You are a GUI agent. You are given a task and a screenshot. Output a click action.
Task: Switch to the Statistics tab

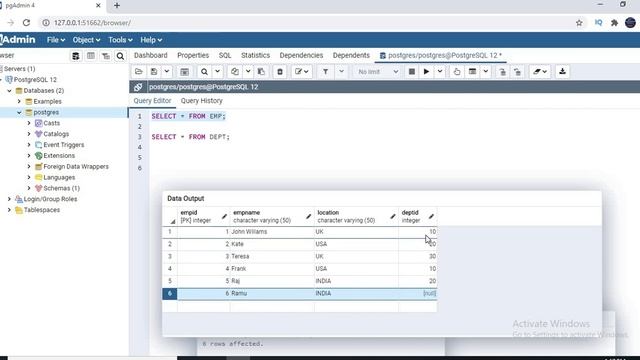(256, 56)
